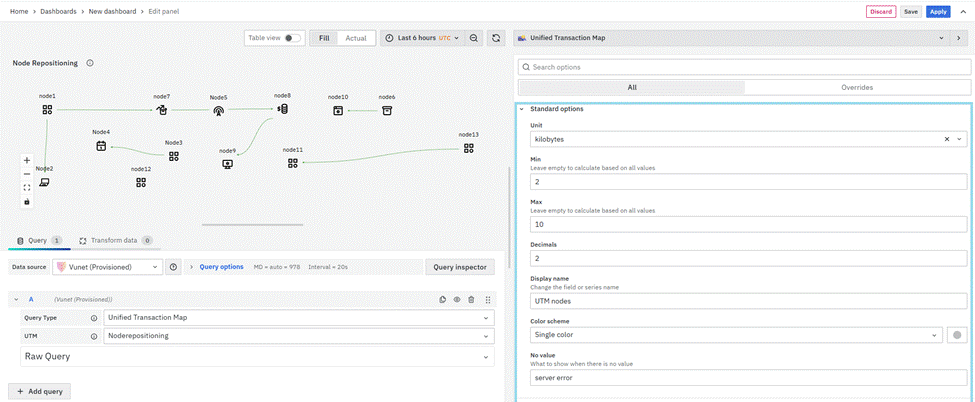Click the zoom out time range icon
Viewport: 975px width, 402px height.
click(x=474, y=38)
